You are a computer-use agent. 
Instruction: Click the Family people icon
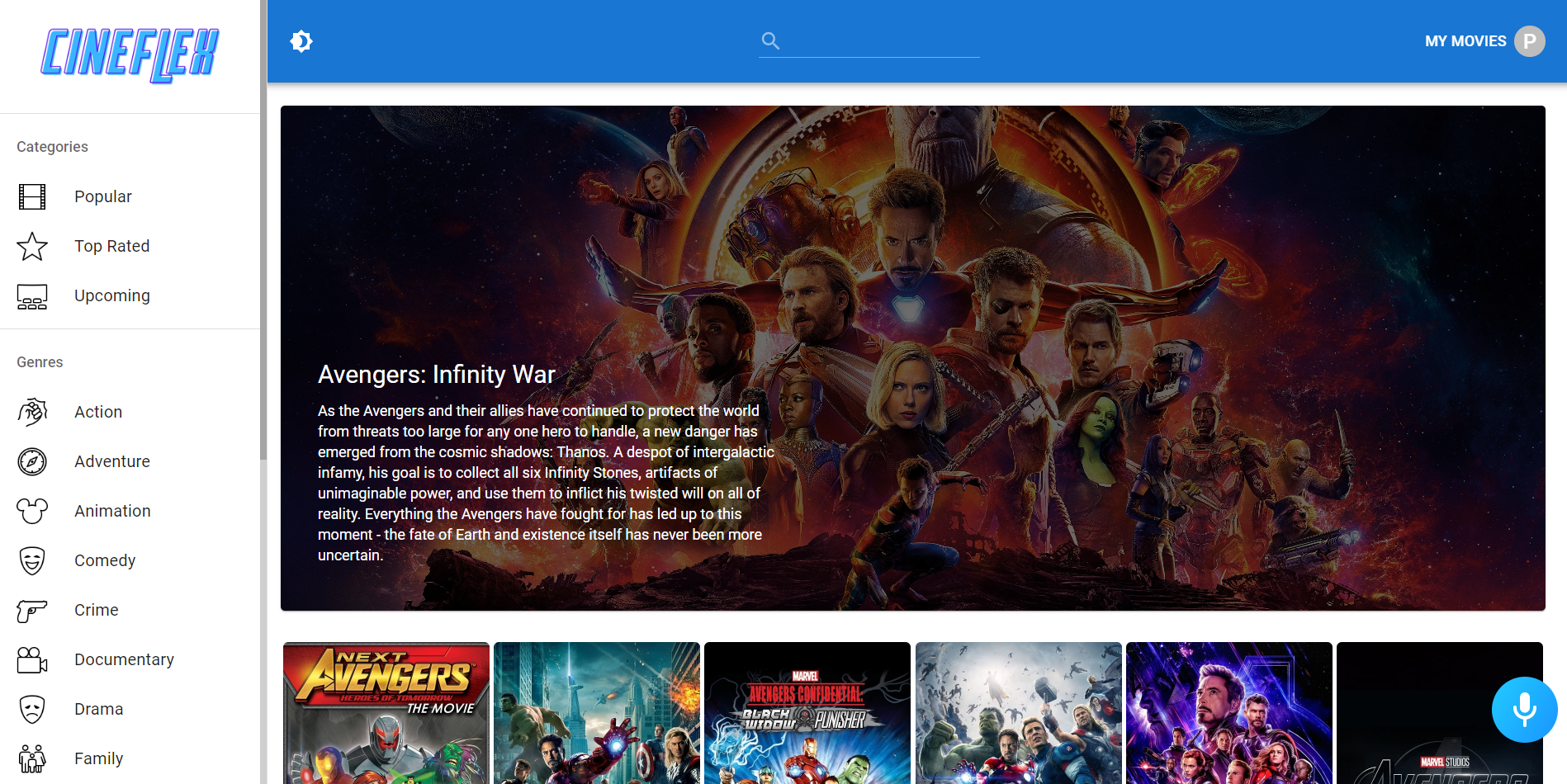32,758
